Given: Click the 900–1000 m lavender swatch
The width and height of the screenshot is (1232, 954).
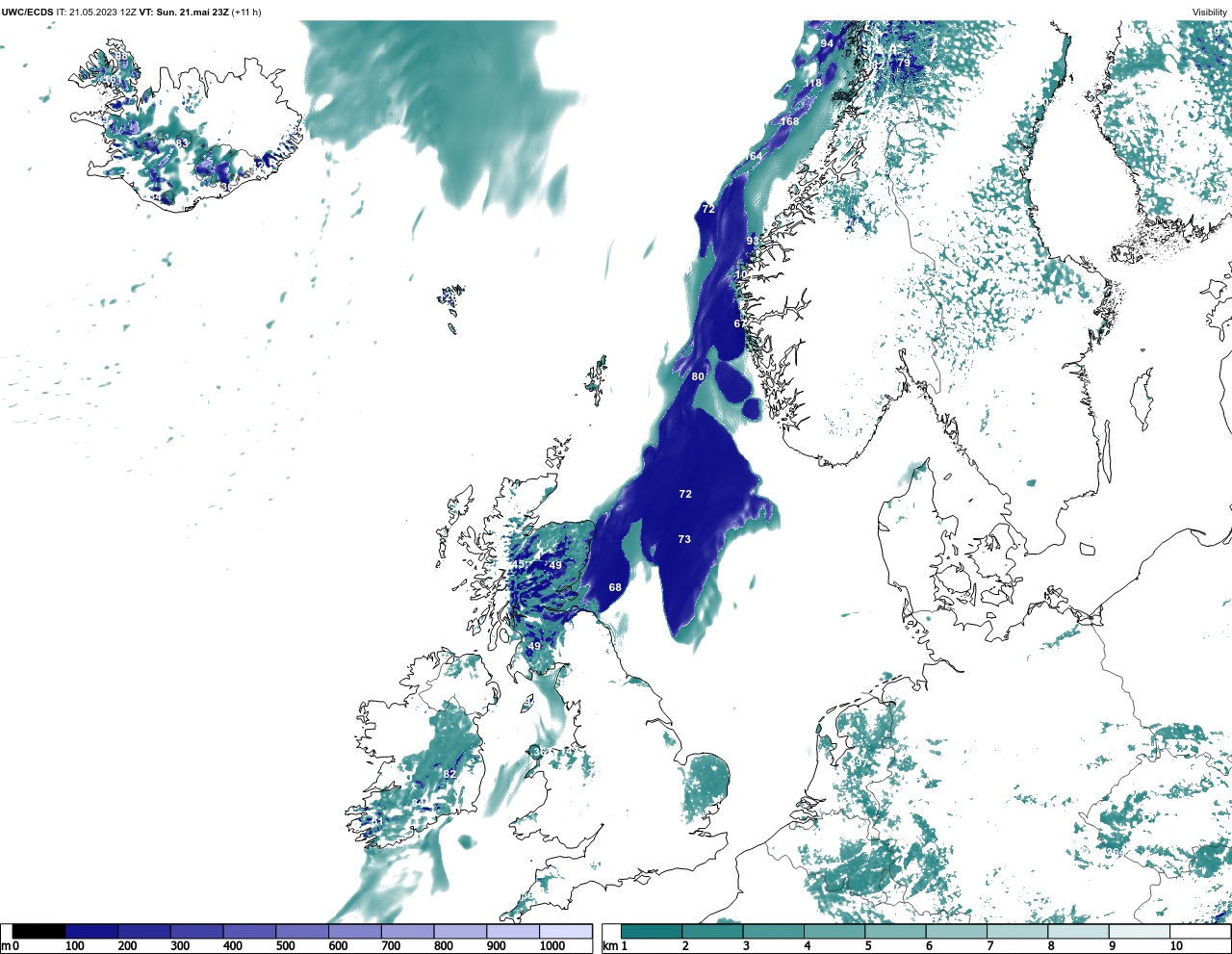Looking at the screenshot, I should [512, 932].
